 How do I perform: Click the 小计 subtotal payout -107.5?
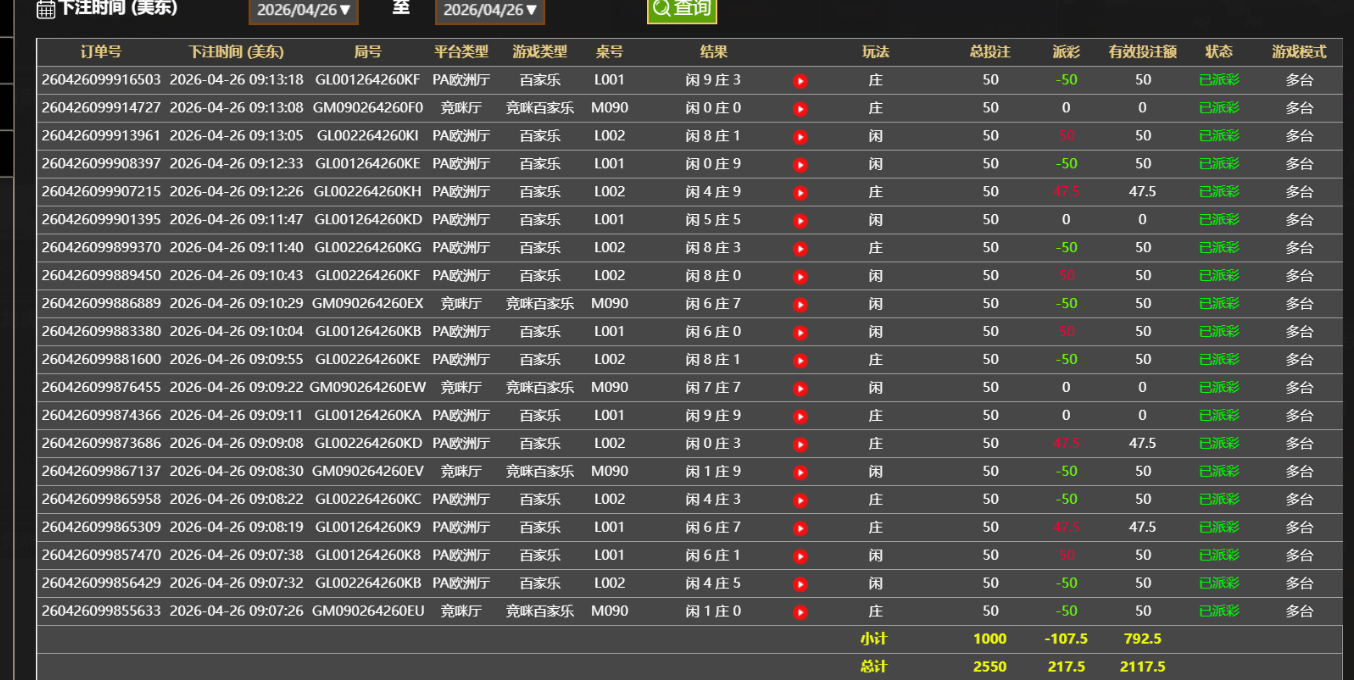tap(1066, 640)
